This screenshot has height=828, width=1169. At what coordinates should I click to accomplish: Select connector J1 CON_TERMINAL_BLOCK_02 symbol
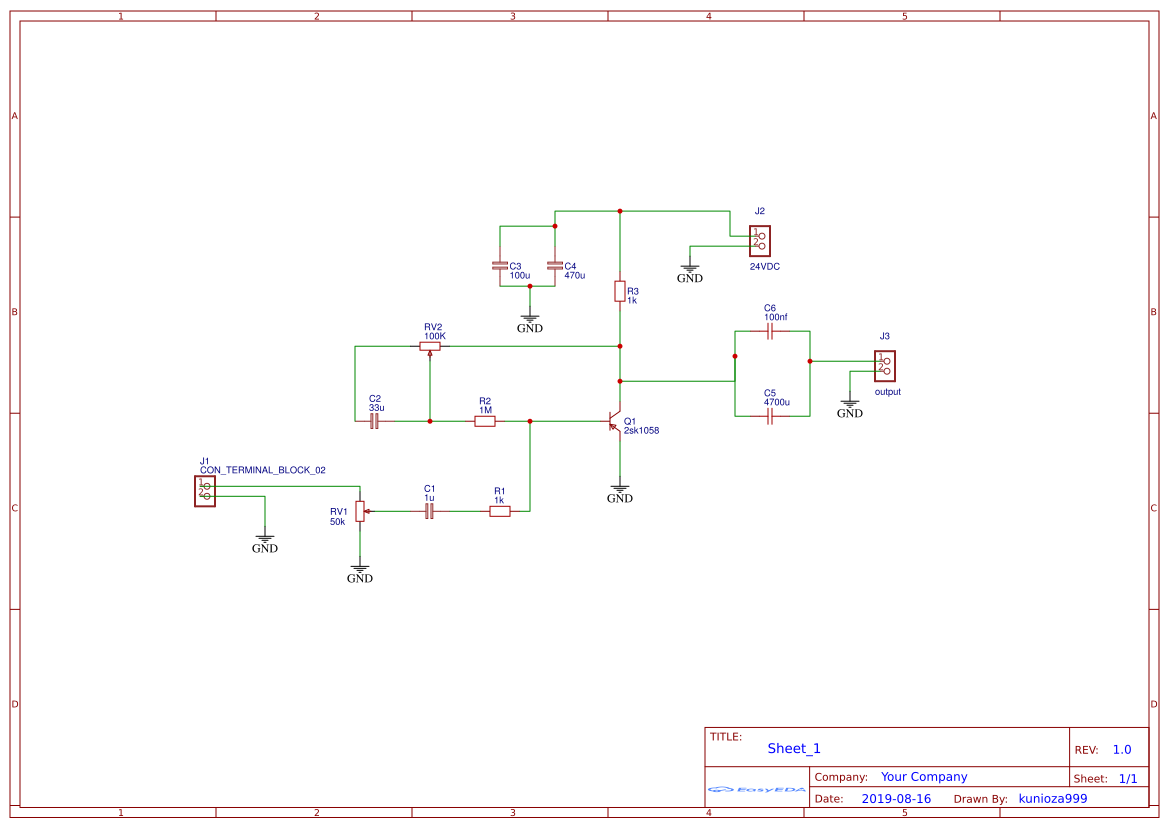coord(205,490)
